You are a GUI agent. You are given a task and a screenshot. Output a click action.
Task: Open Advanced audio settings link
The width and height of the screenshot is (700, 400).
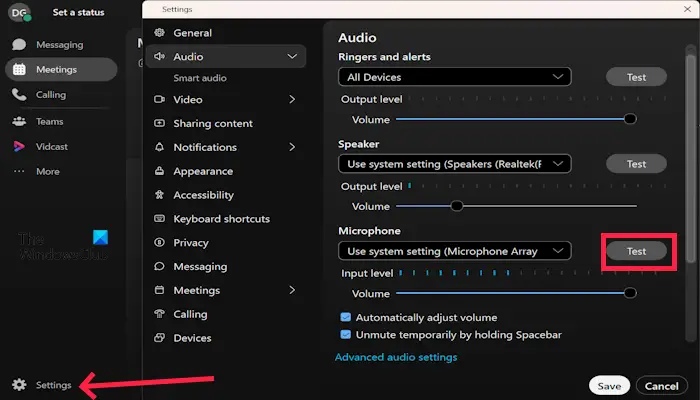[x=396, y=357]
